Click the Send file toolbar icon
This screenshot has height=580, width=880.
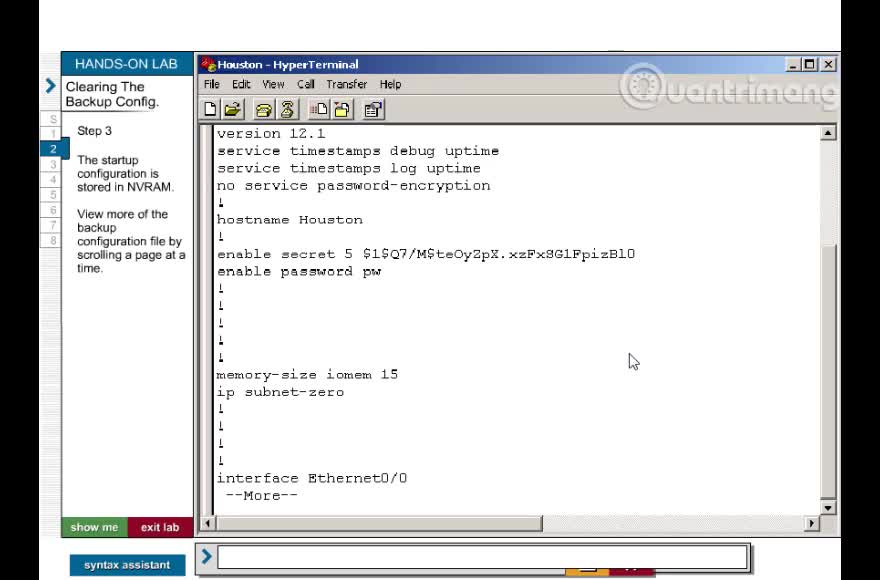click(319, 109)
